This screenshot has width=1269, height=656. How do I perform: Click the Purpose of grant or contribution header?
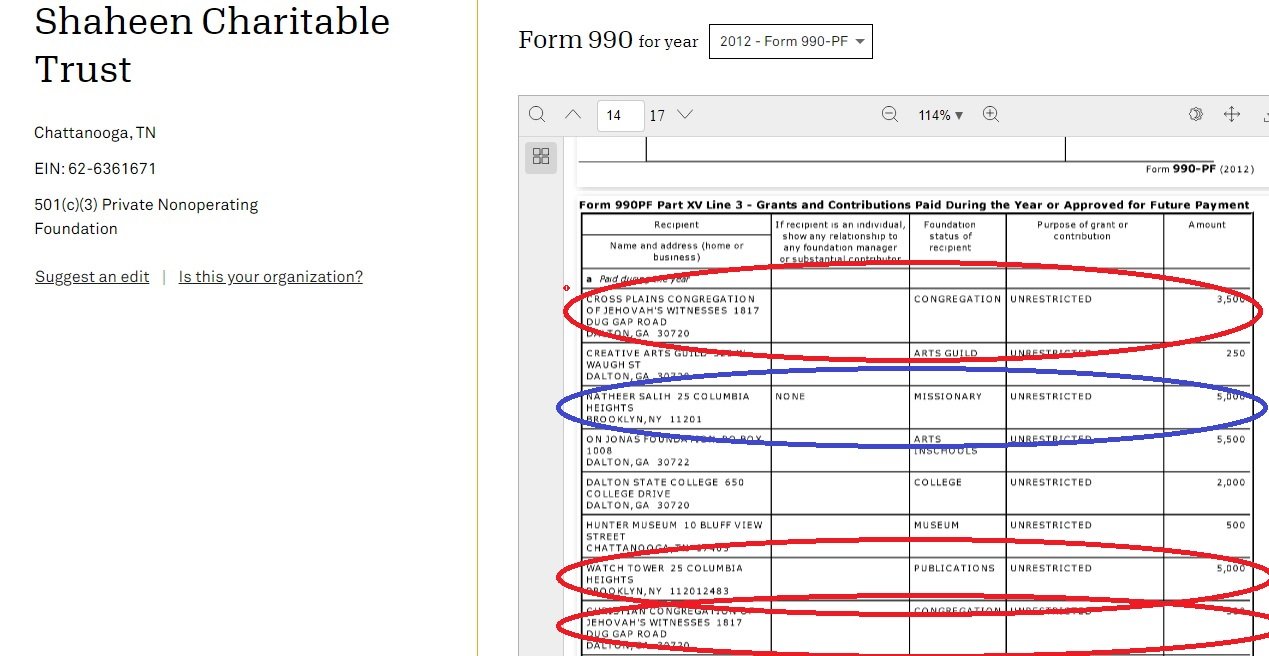(x=1083, y=231)
